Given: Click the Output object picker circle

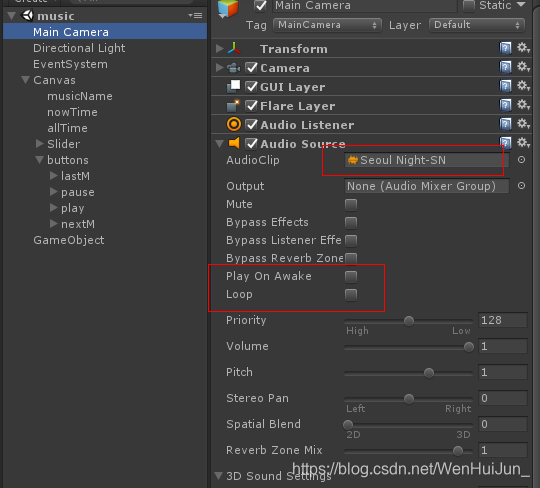Looking at the screenshot, I should coord(521,186).
